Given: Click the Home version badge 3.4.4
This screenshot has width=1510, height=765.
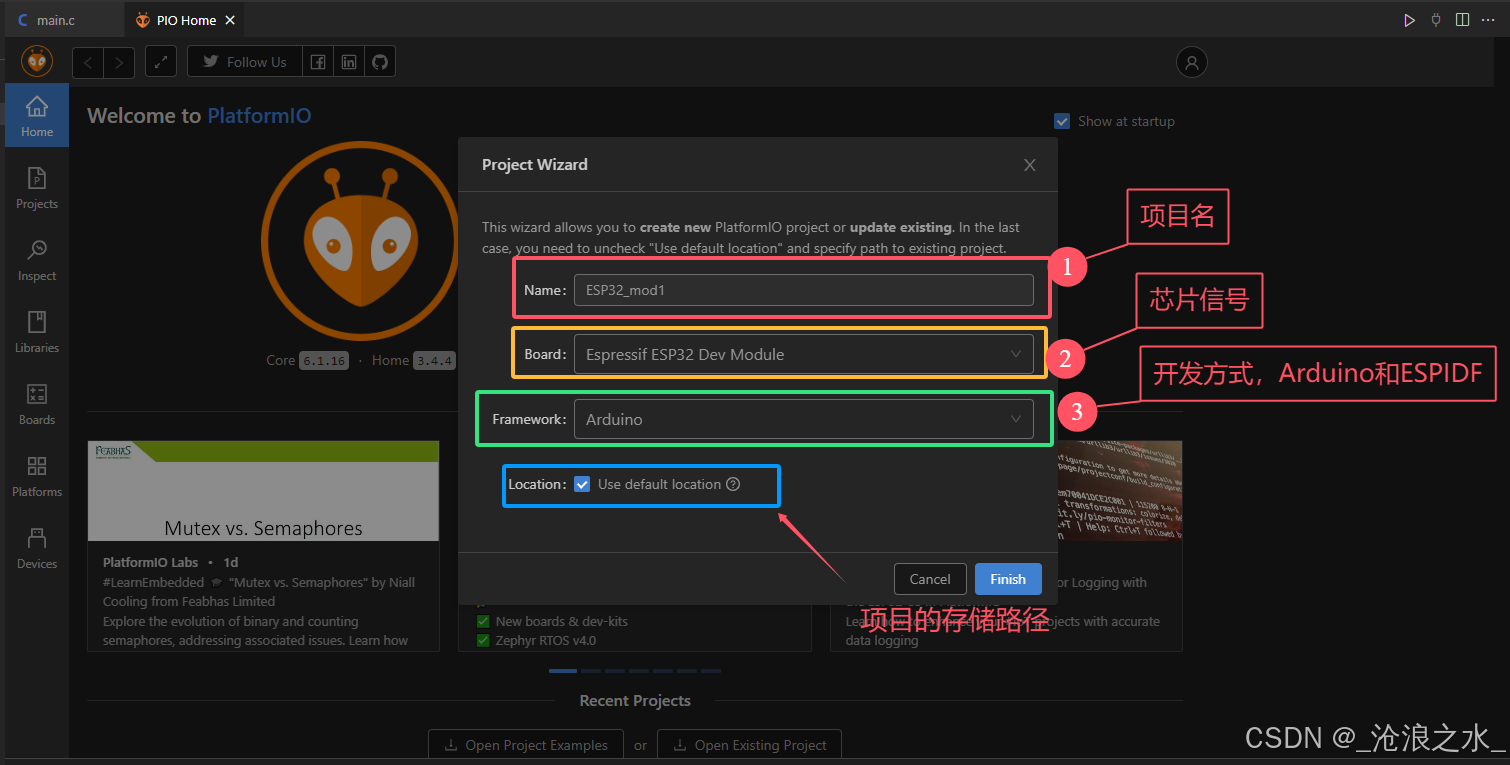Looking at the screenshot, I should 434,361.
